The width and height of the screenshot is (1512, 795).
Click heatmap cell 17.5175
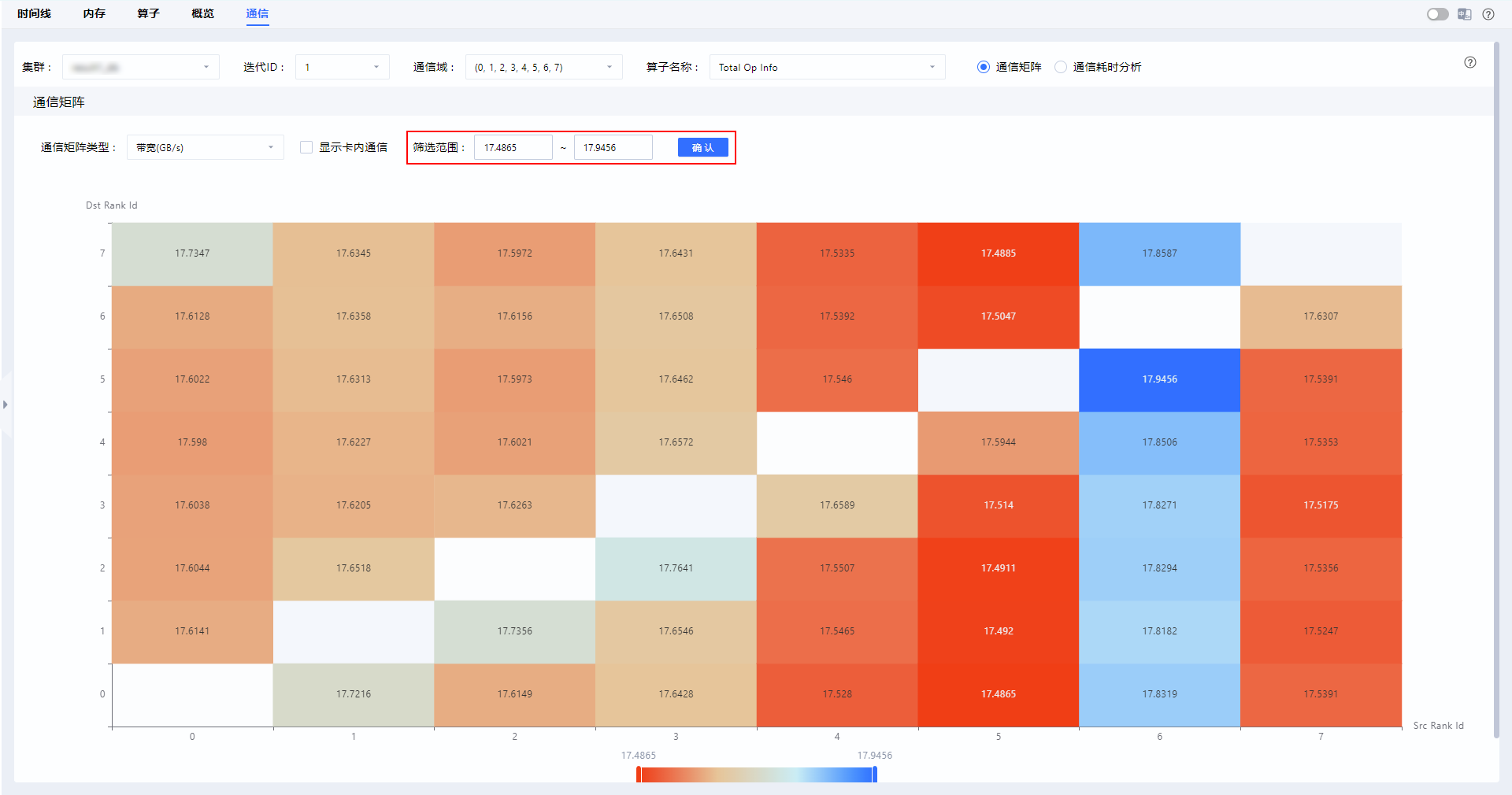(x=1321, y=505)
